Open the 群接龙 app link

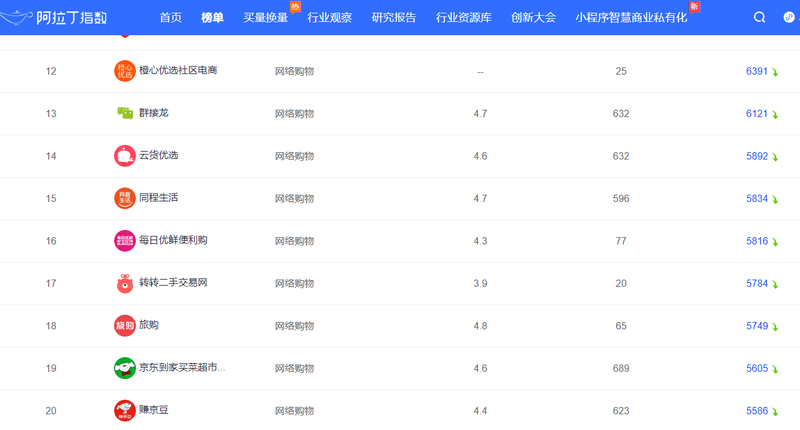[x=154, y=112]
